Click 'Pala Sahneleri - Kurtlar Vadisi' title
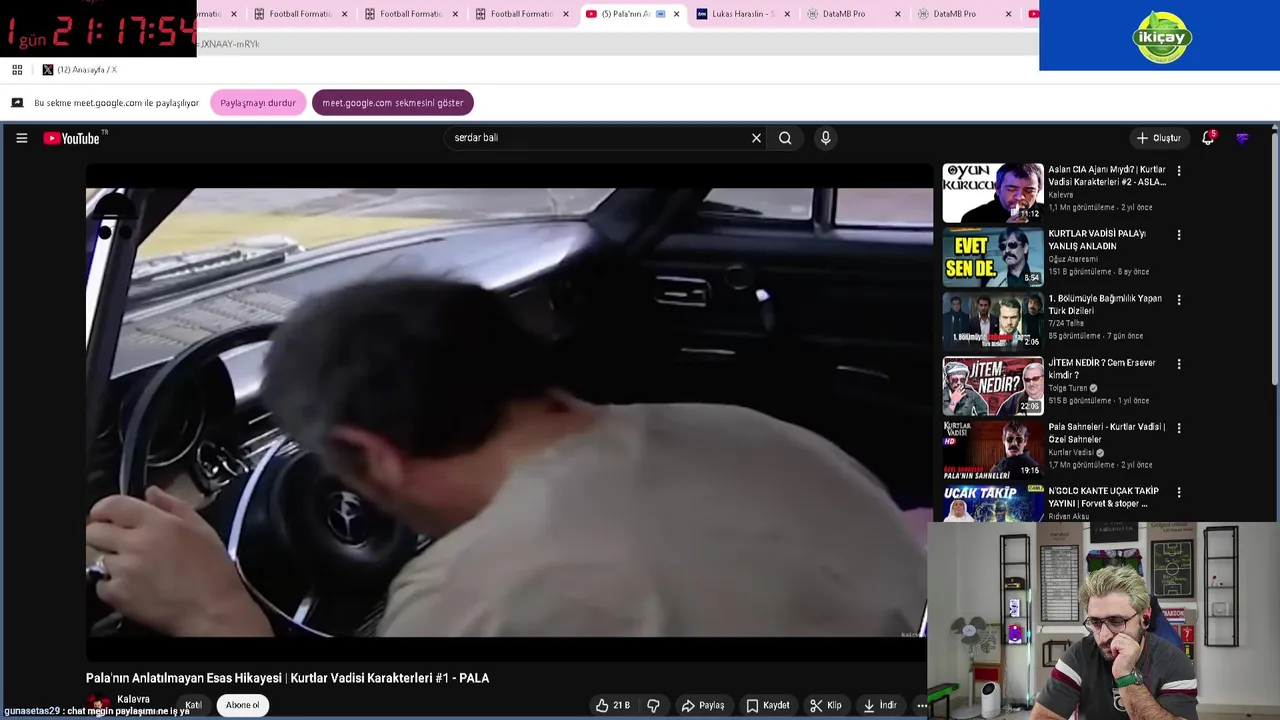Screen dimensions: 1280x720 tap(1106, 433)
